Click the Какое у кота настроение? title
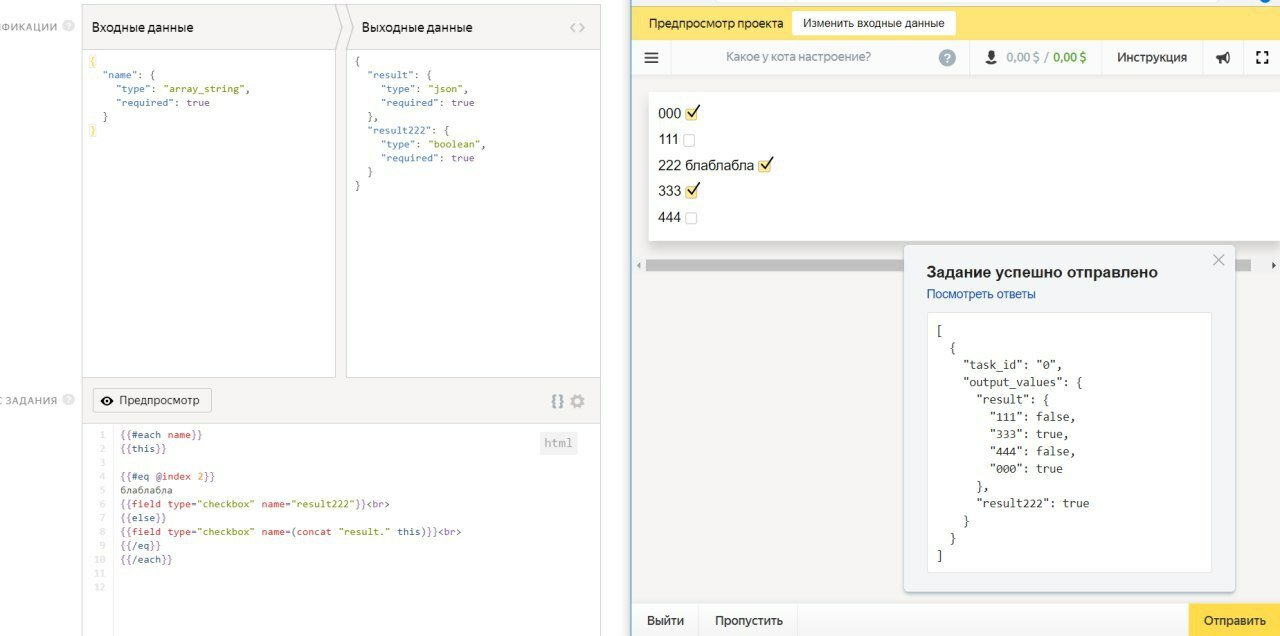1280x636 pixels. [x=798, y=57]
